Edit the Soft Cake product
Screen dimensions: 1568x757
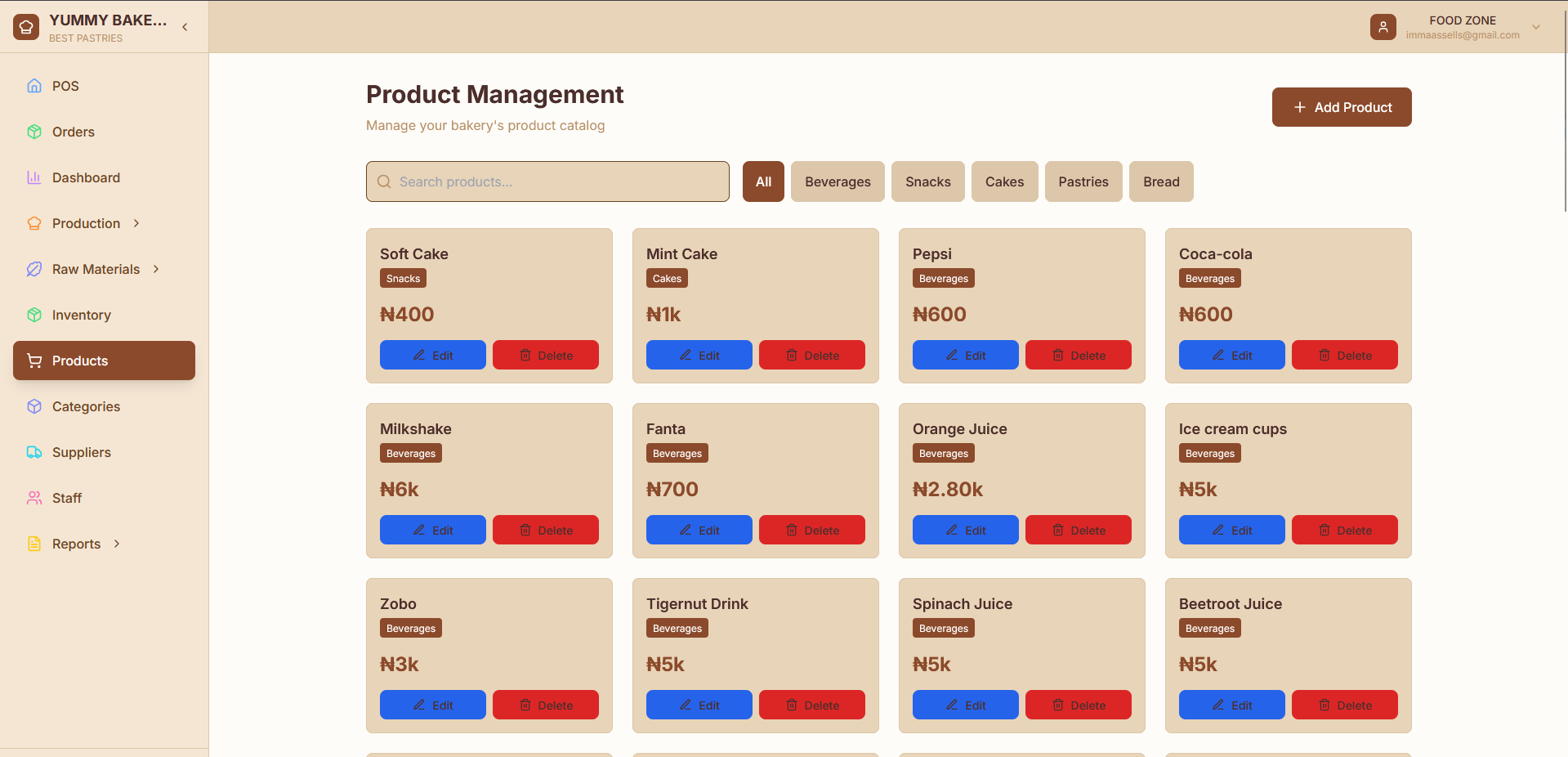coord(432,356)
